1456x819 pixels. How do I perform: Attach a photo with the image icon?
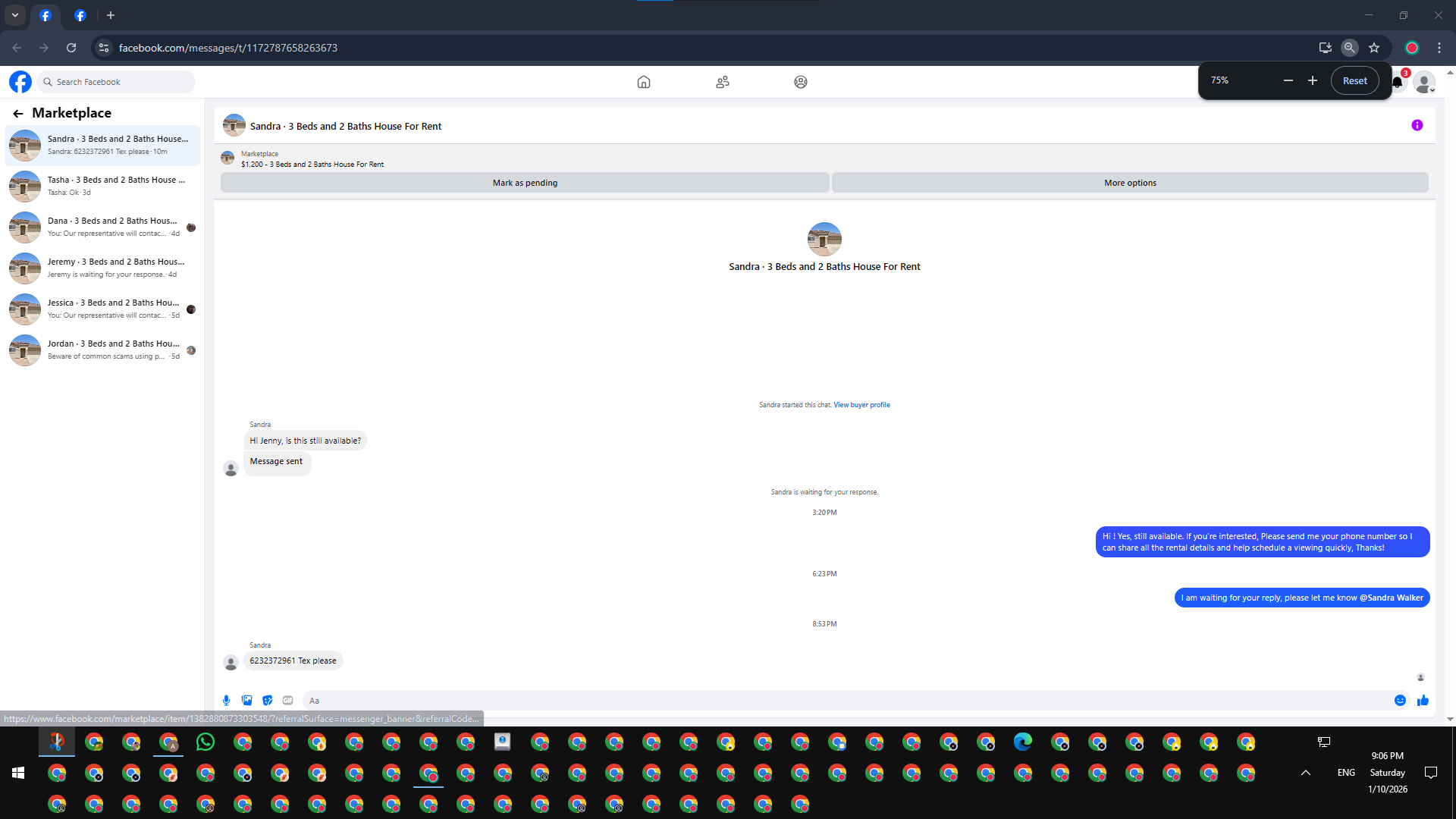tap(246, 701)
